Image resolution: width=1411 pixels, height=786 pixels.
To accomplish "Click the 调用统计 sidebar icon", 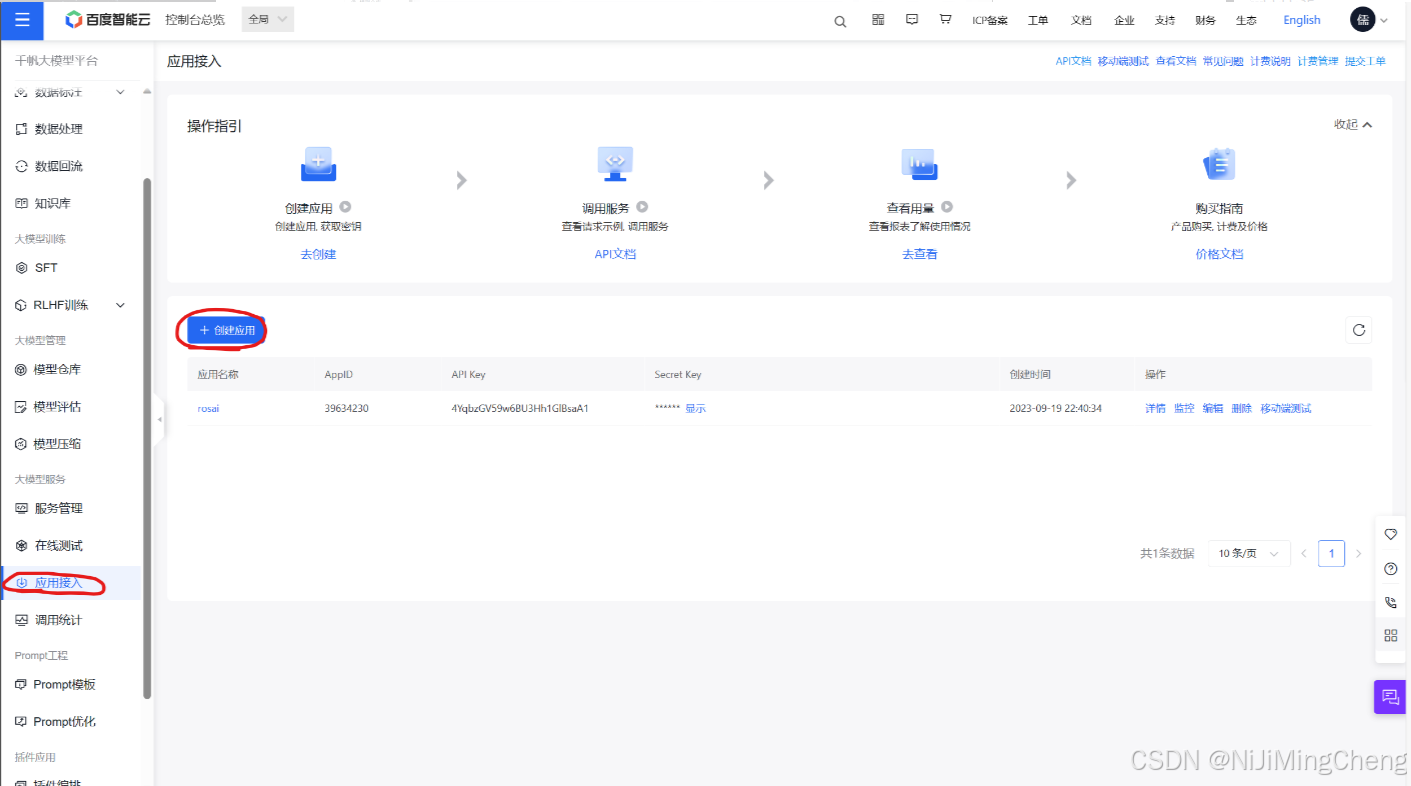I will [22, 620].
